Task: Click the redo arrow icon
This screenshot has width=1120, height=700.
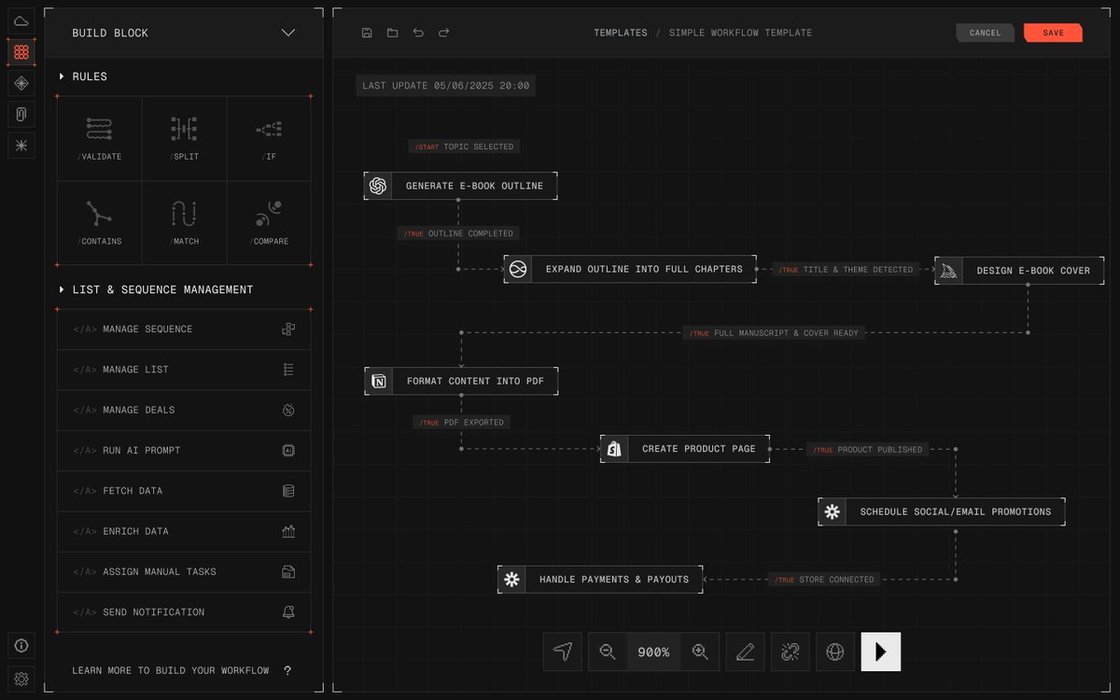Action: point(444,33)
